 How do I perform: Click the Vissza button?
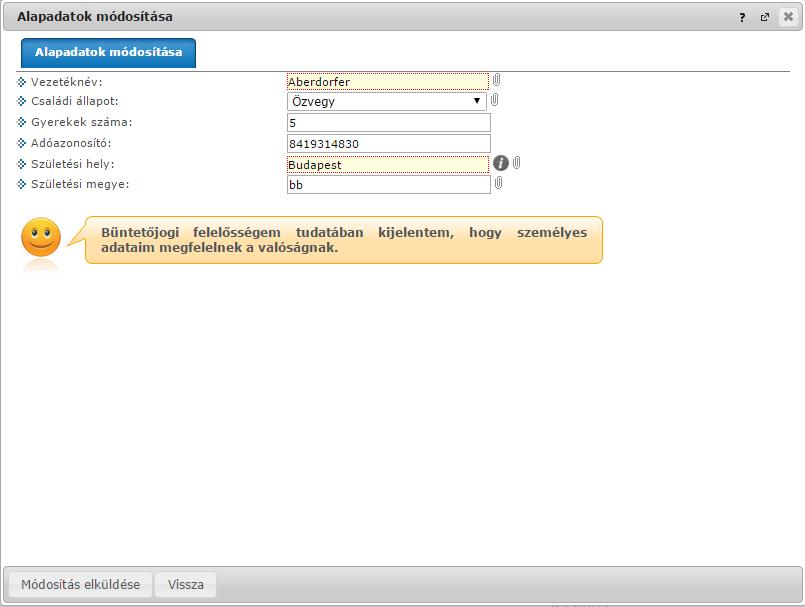coord(185,584)
